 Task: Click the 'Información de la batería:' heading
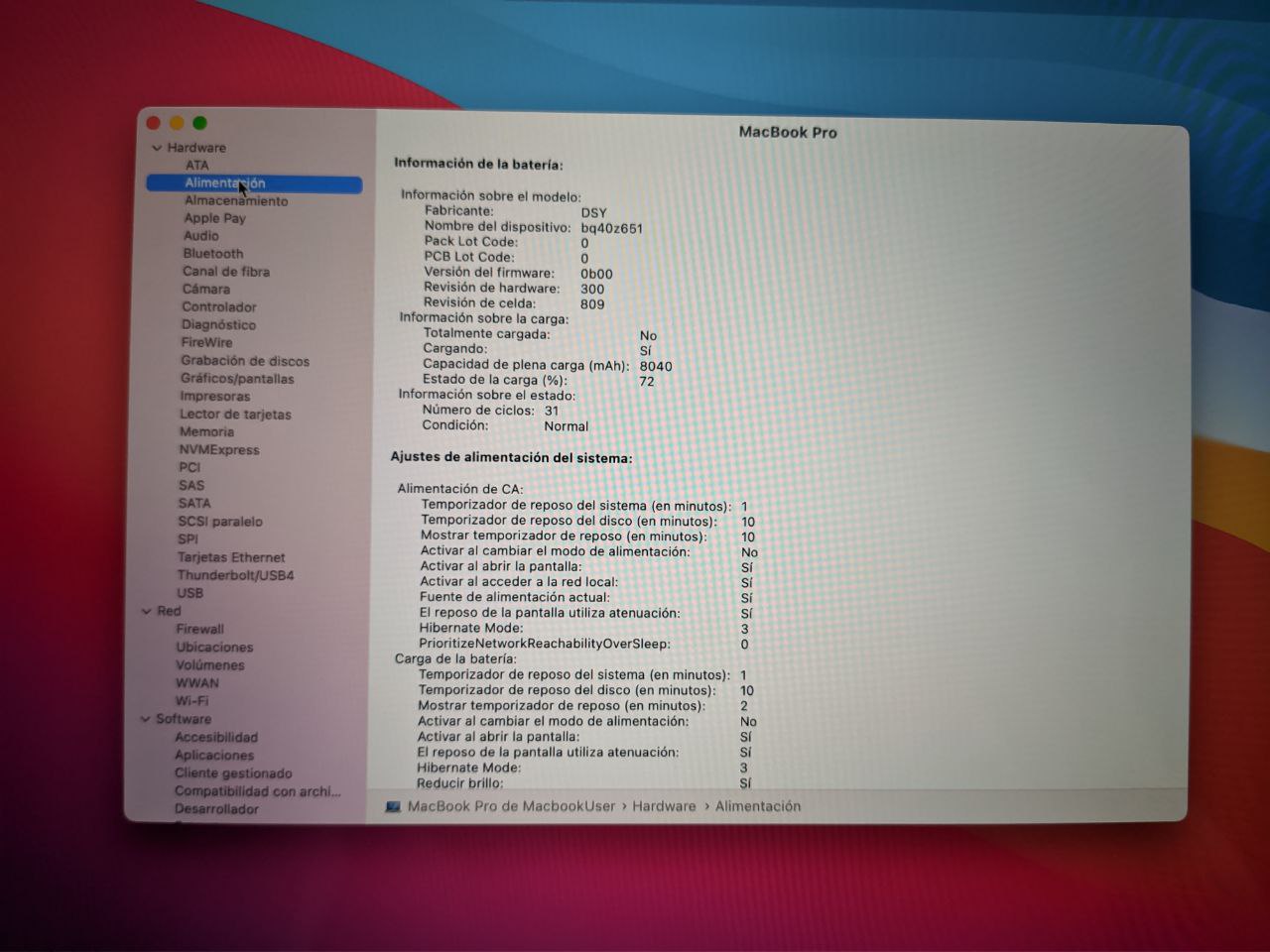pyautogui.click(x=478, y=165)
